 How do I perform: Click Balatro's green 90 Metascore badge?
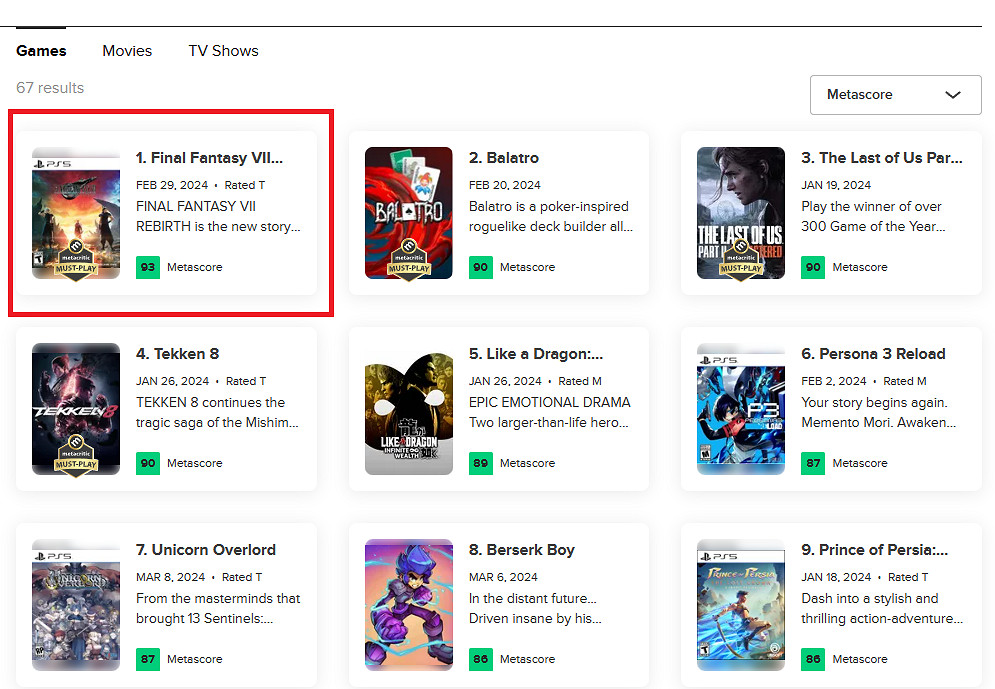(481, 267)
